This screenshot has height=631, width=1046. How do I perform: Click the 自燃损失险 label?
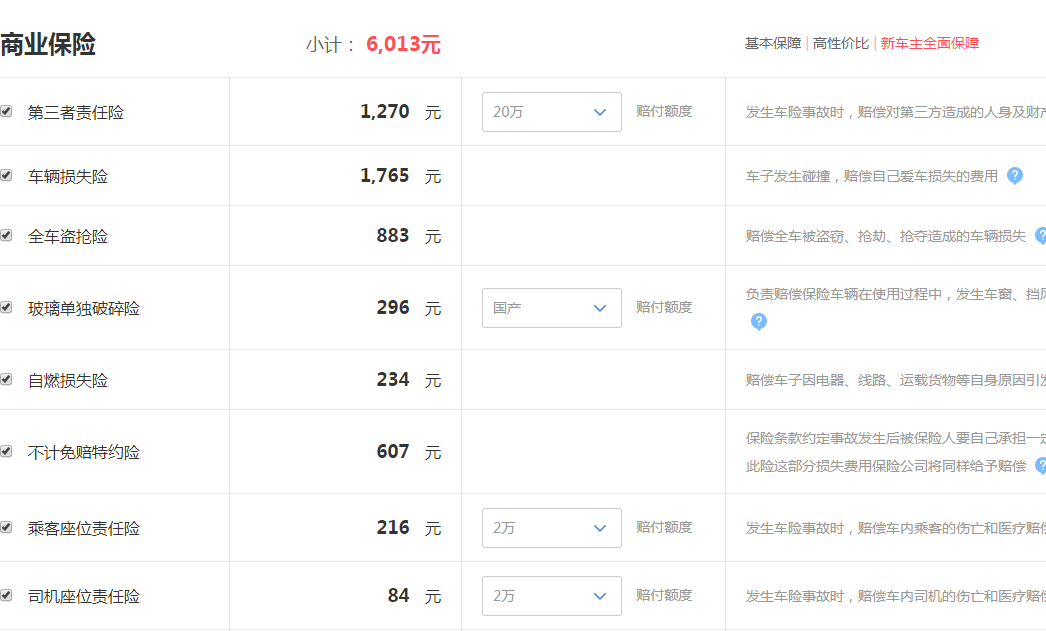(68, 381)
